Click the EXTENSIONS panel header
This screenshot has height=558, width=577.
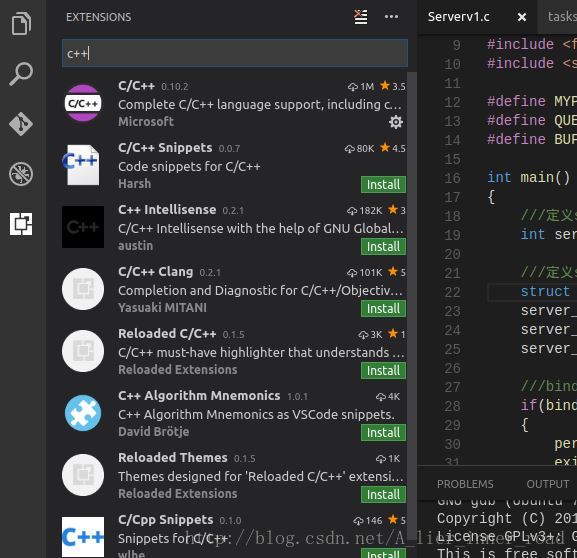pos(98,17)
